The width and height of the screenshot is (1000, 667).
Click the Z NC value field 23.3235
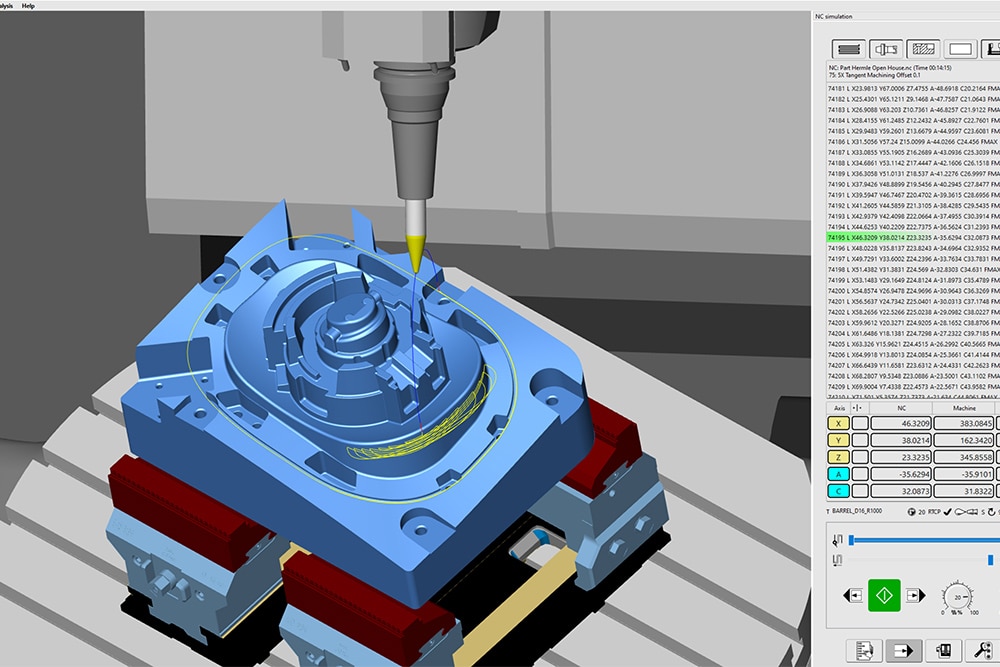point(901,457)
